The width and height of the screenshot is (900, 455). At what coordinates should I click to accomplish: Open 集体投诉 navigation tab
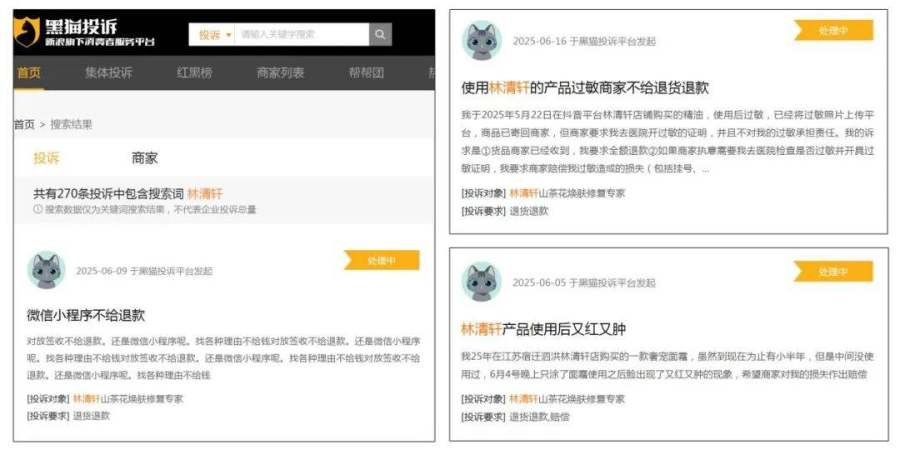(x=108, y=73)
